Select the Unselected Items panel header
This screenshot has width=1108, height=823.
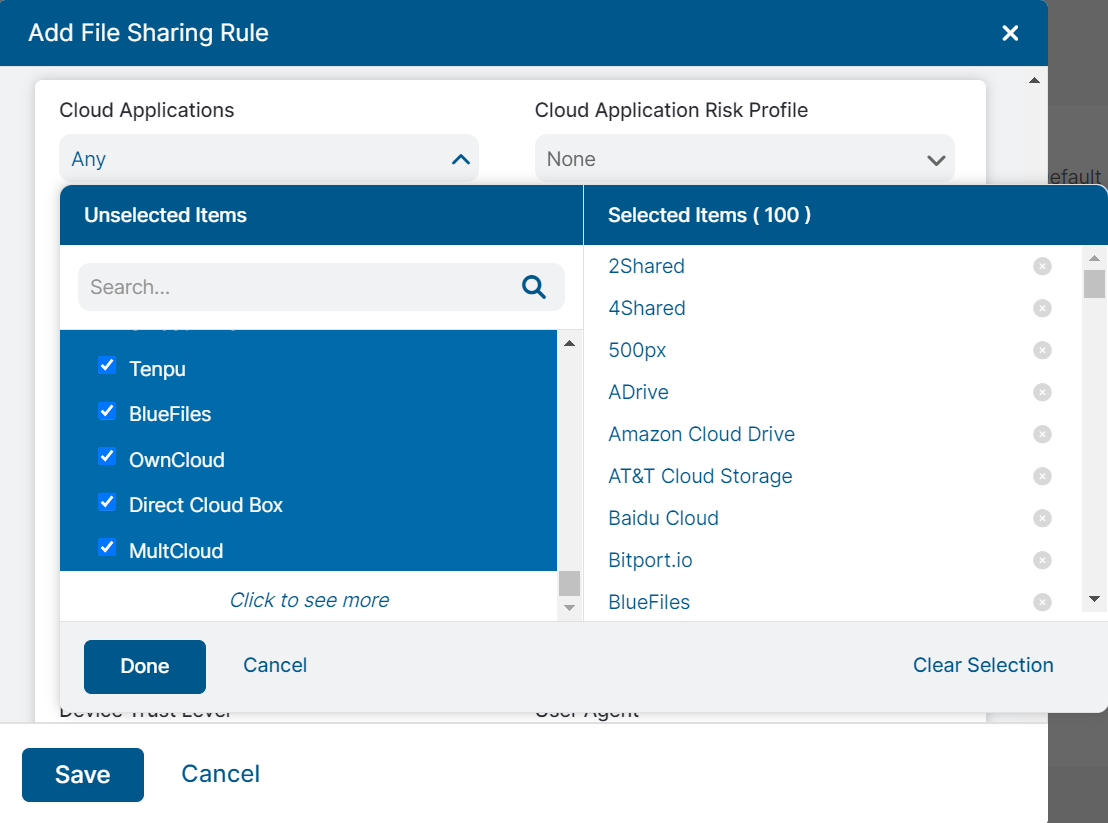[x=165, y=214]
